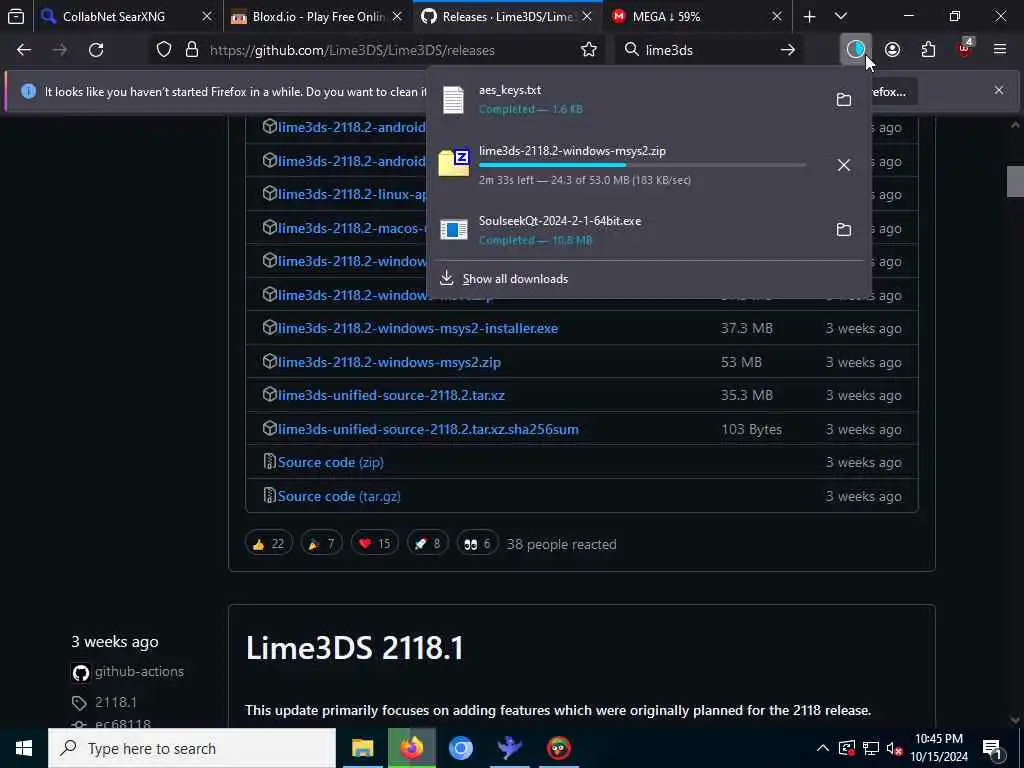Open the Firefox account icon
Viewport: 1024px width, 768px height.
pos(892,50)
